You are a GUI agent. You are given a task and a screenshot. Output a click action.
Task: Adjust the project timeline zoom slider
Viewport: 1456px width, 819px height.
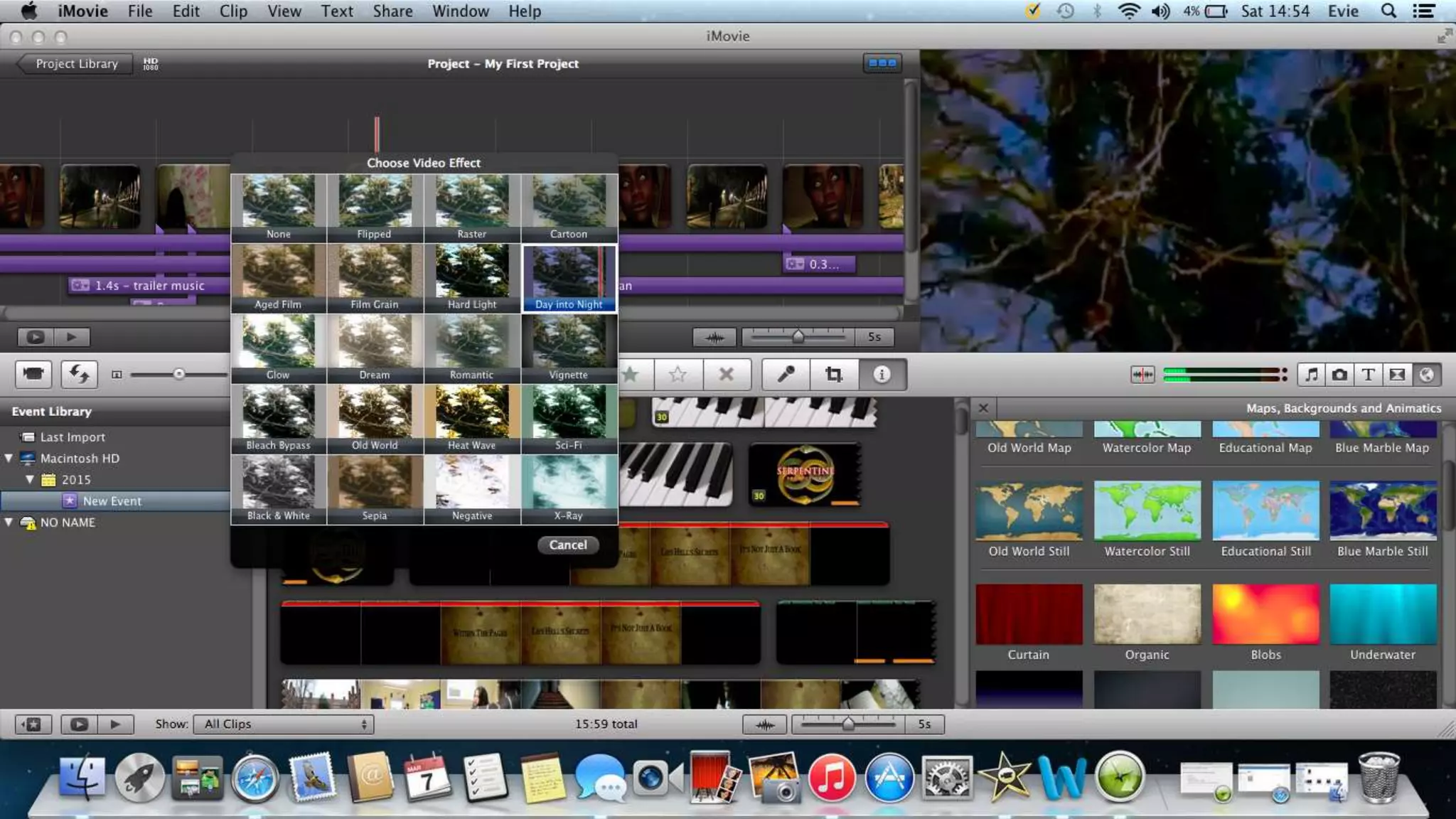click(798, 336)
